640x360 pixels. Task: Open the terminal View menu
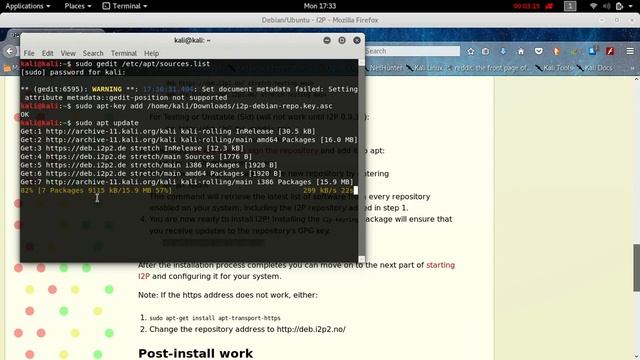[68, 53]
